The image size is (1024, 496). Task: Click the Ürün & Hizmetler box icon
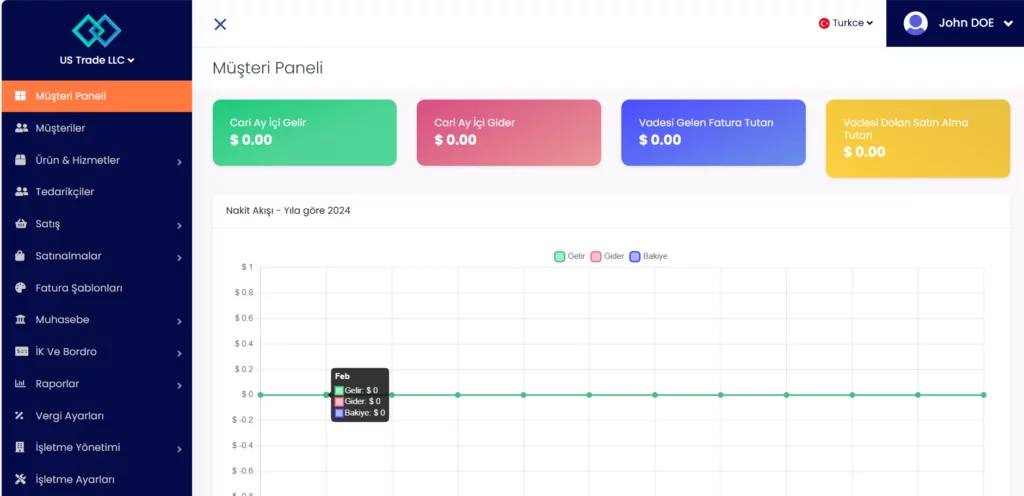(x=21, y=160)
